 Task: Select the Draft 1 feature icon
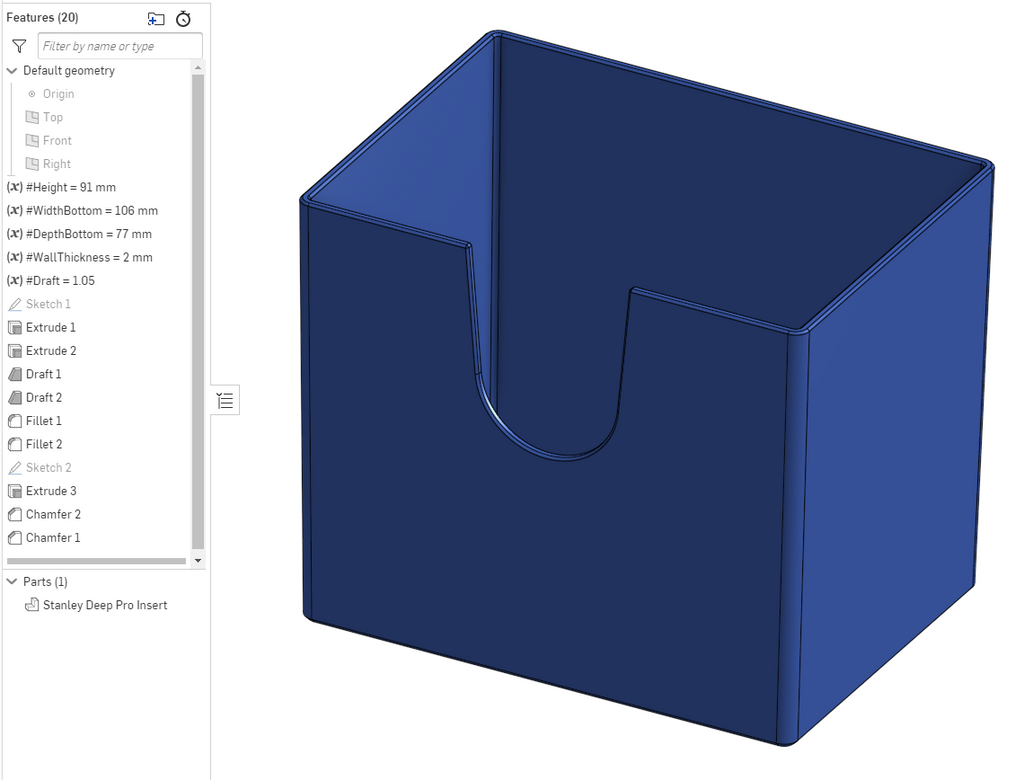point(15,374)
